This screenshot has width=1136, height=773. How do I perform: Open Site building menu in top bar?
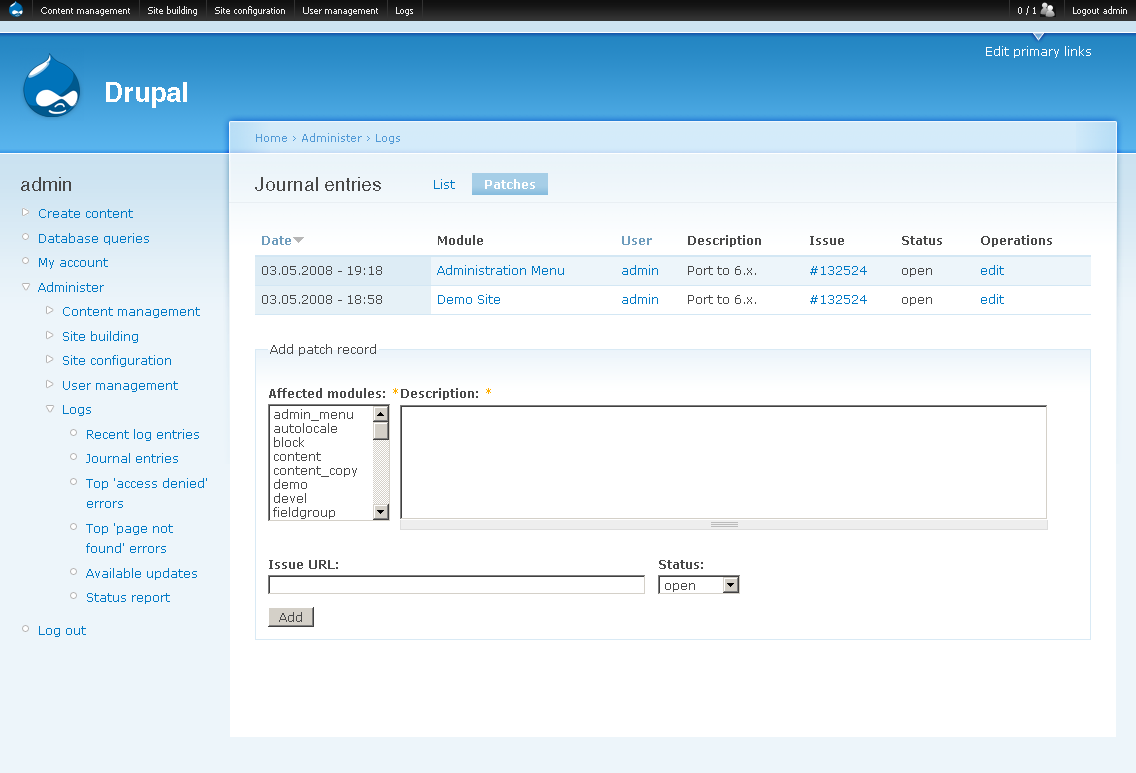tap(172, 11)
